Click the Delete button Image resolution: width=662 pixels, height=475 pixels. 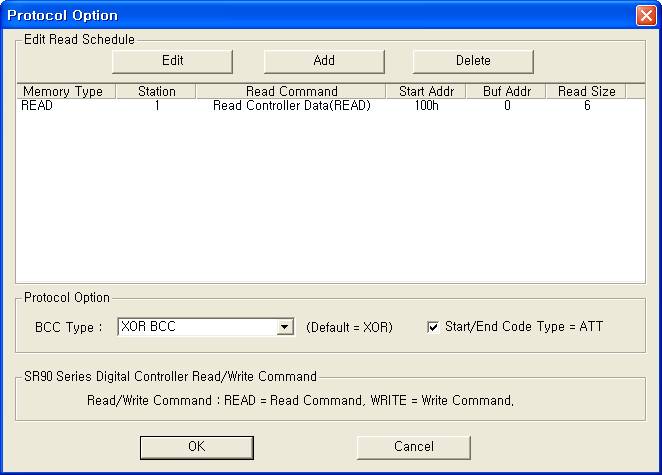click(473, 60)
